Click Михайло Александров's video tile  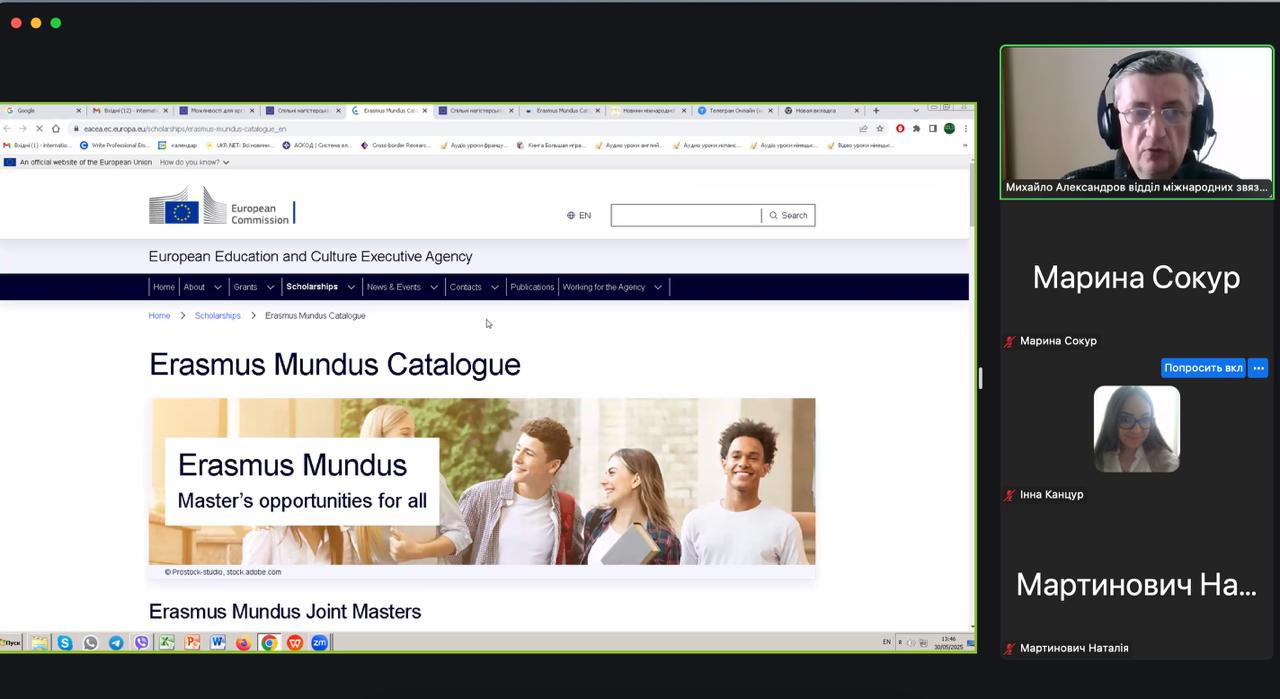[x=1137, y=122]
